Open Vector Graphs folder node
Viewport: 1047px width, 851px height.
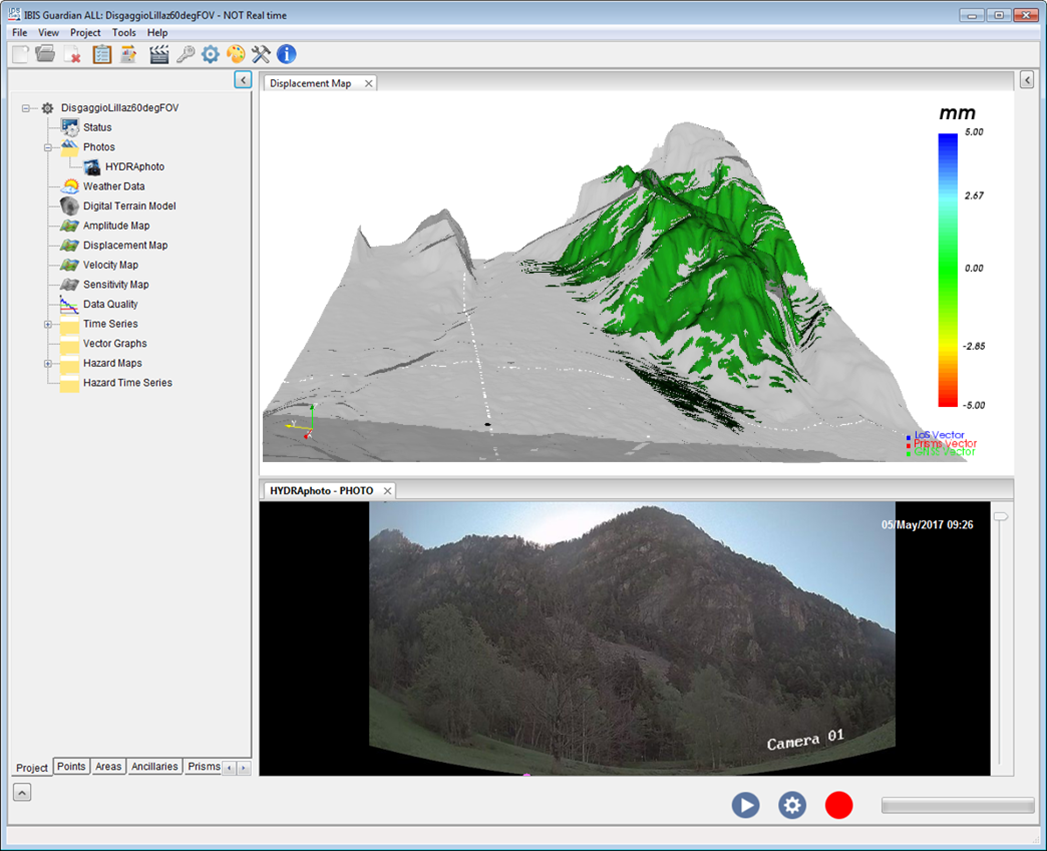click(114, 343)
